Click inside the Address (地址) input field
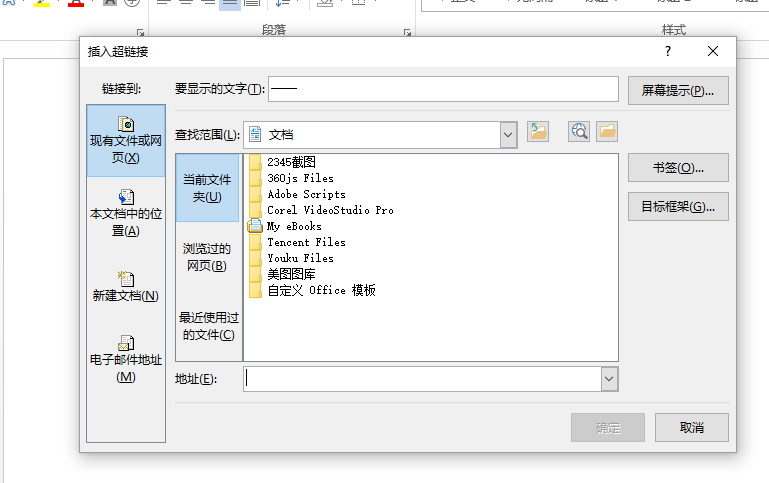This screenshot has height=483, width=769. [422, 379]
